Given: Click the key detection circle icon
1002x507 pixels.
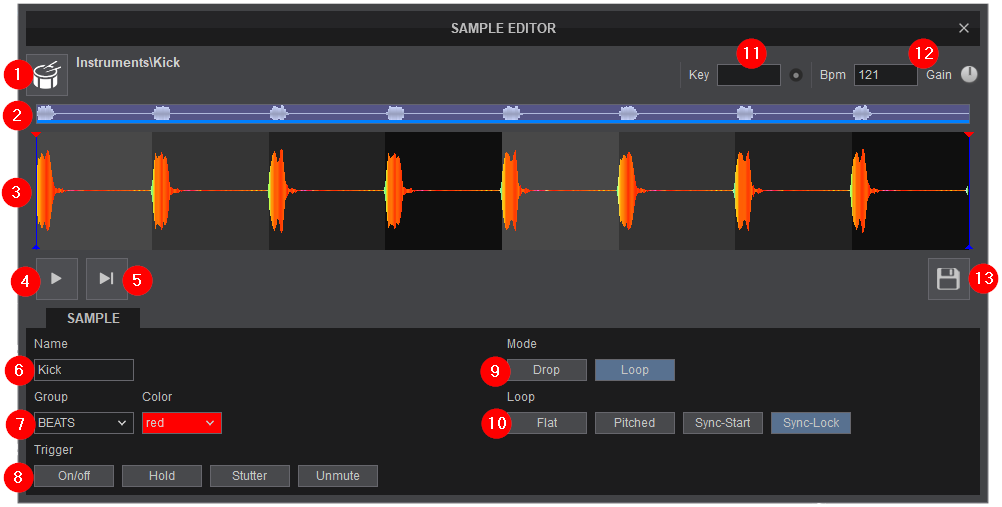Looking at the screenshot, I should pos(796,75).
